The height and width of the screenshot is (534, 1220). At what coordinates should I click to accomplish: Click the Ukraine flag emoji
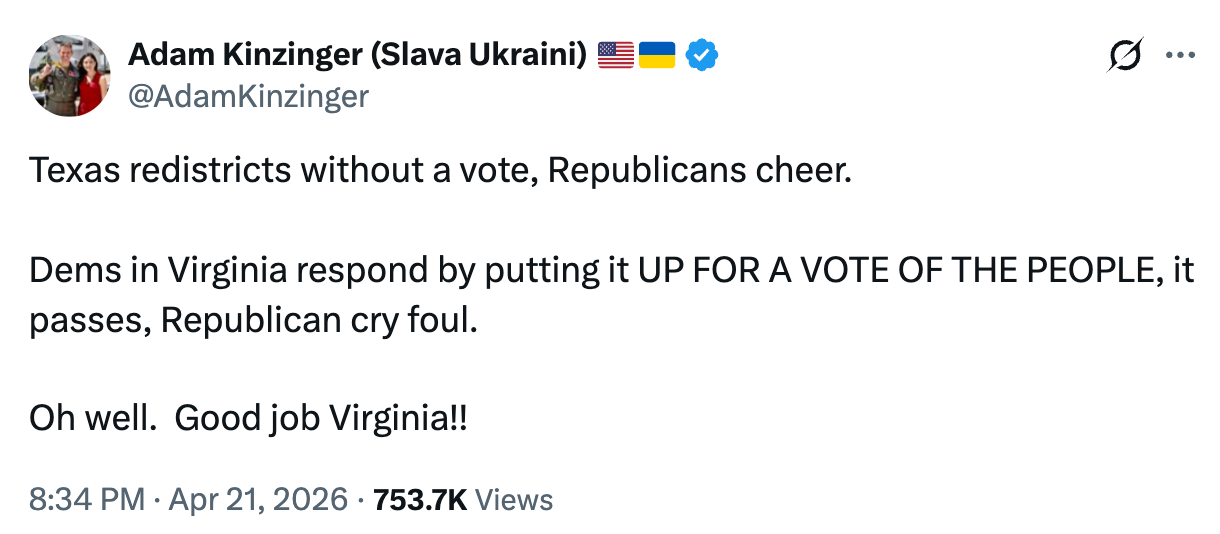tap(657, 55)
